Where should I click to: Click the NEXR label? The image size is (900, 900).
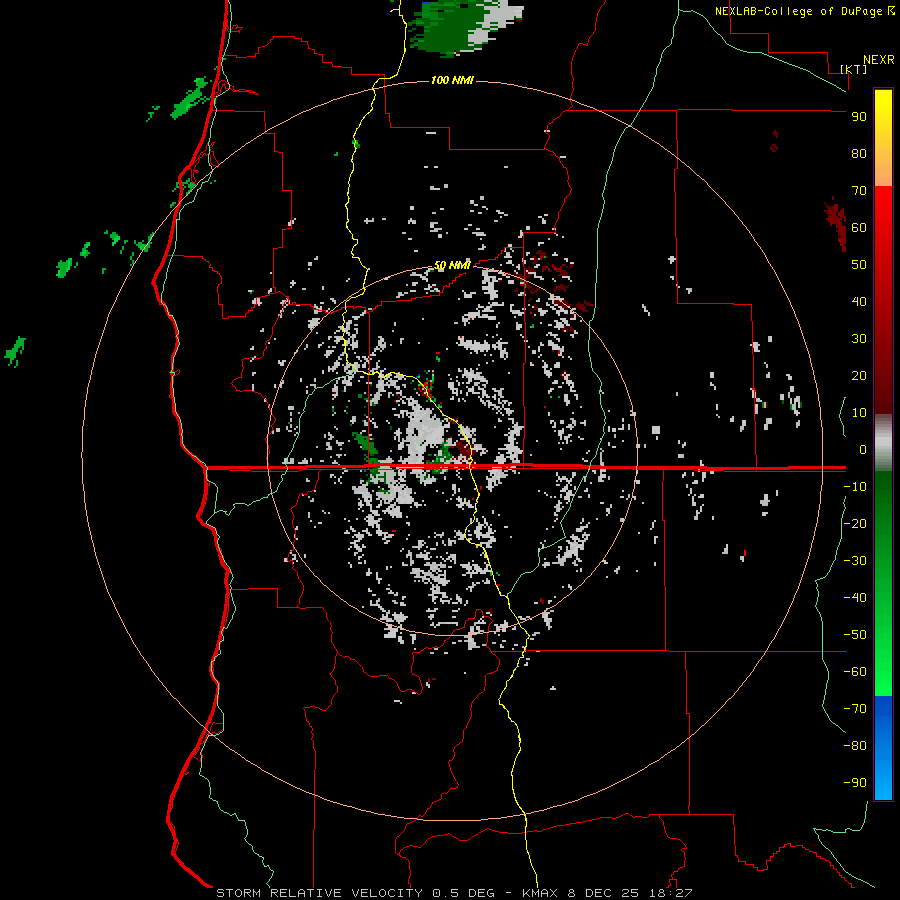(878, 60)
